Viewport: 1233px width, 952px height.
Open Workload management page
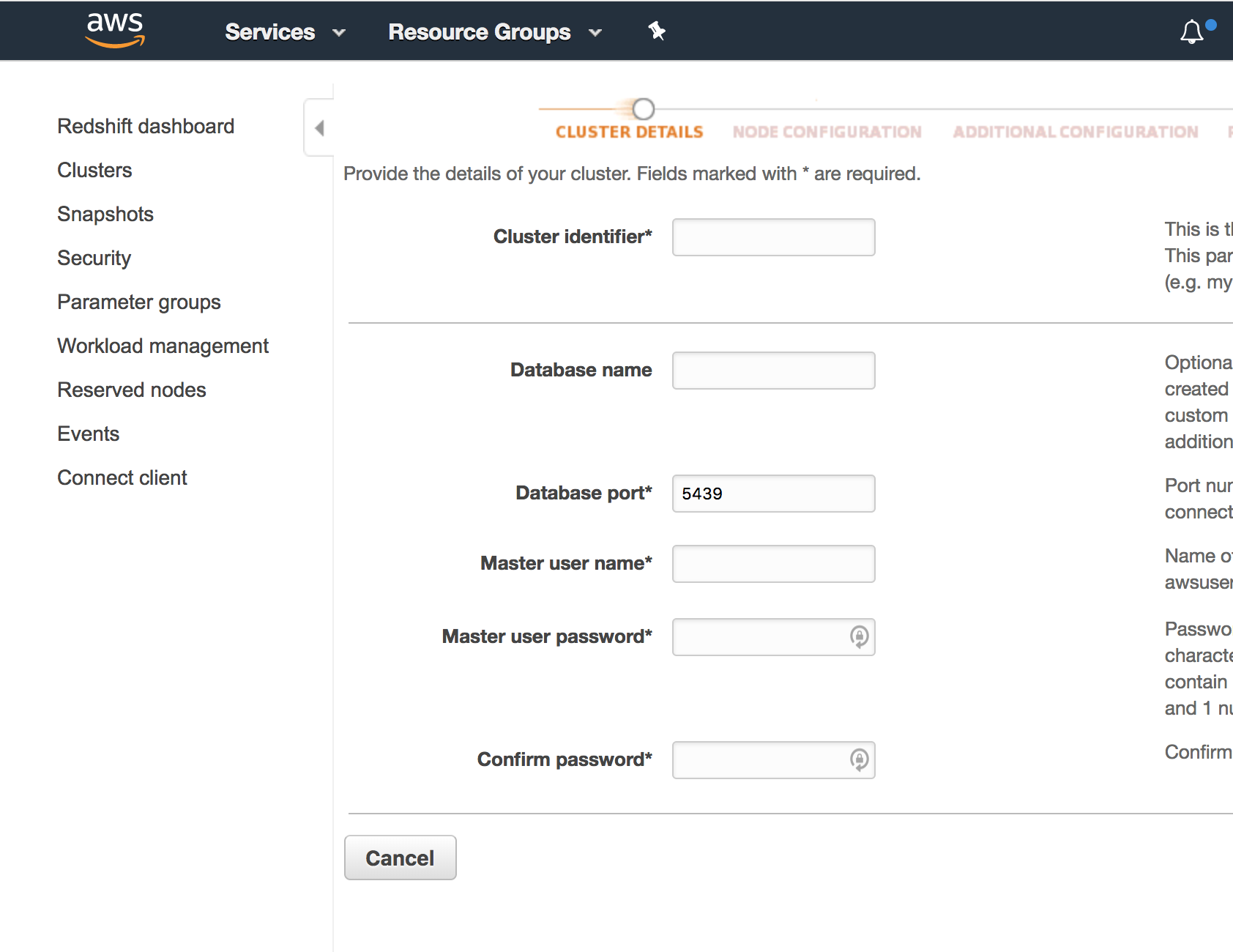pyautogui.click(x=163, y=346)
